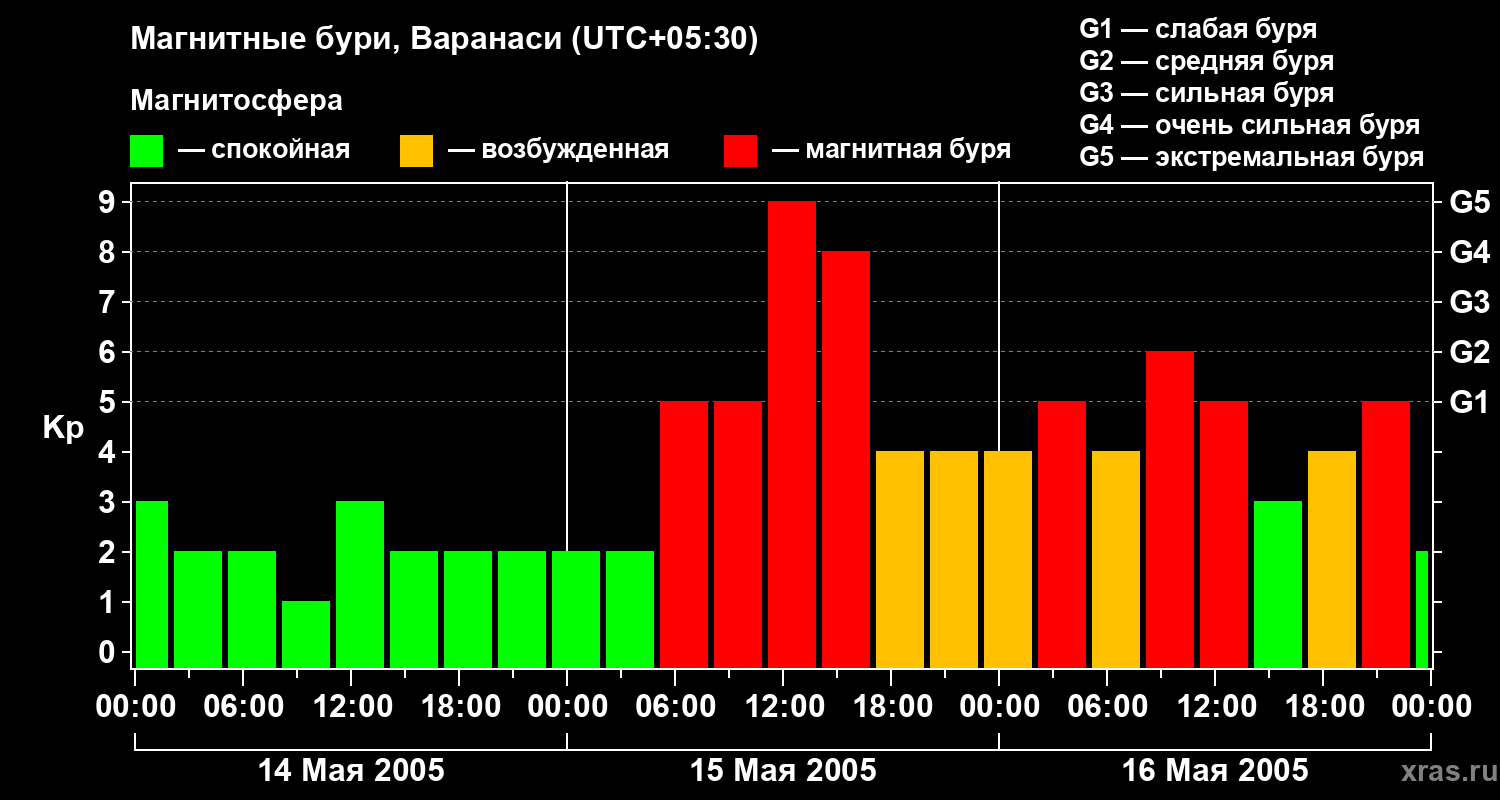Click the 'G3' label on the right axis

[x=1470, y=303]
